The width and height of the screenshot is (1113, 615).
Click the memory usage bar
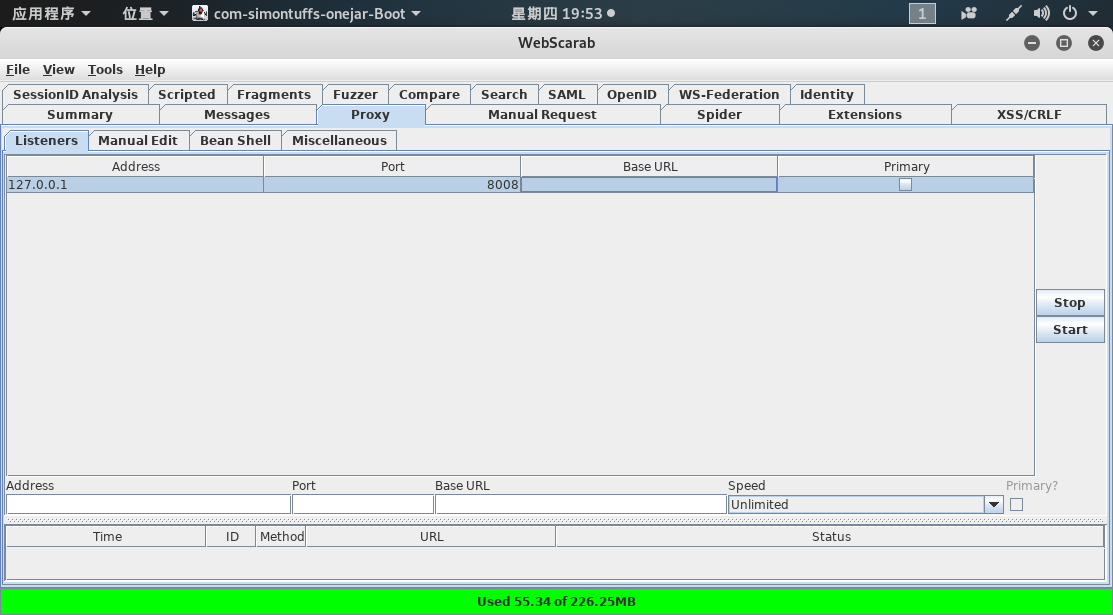click(556, 602)
